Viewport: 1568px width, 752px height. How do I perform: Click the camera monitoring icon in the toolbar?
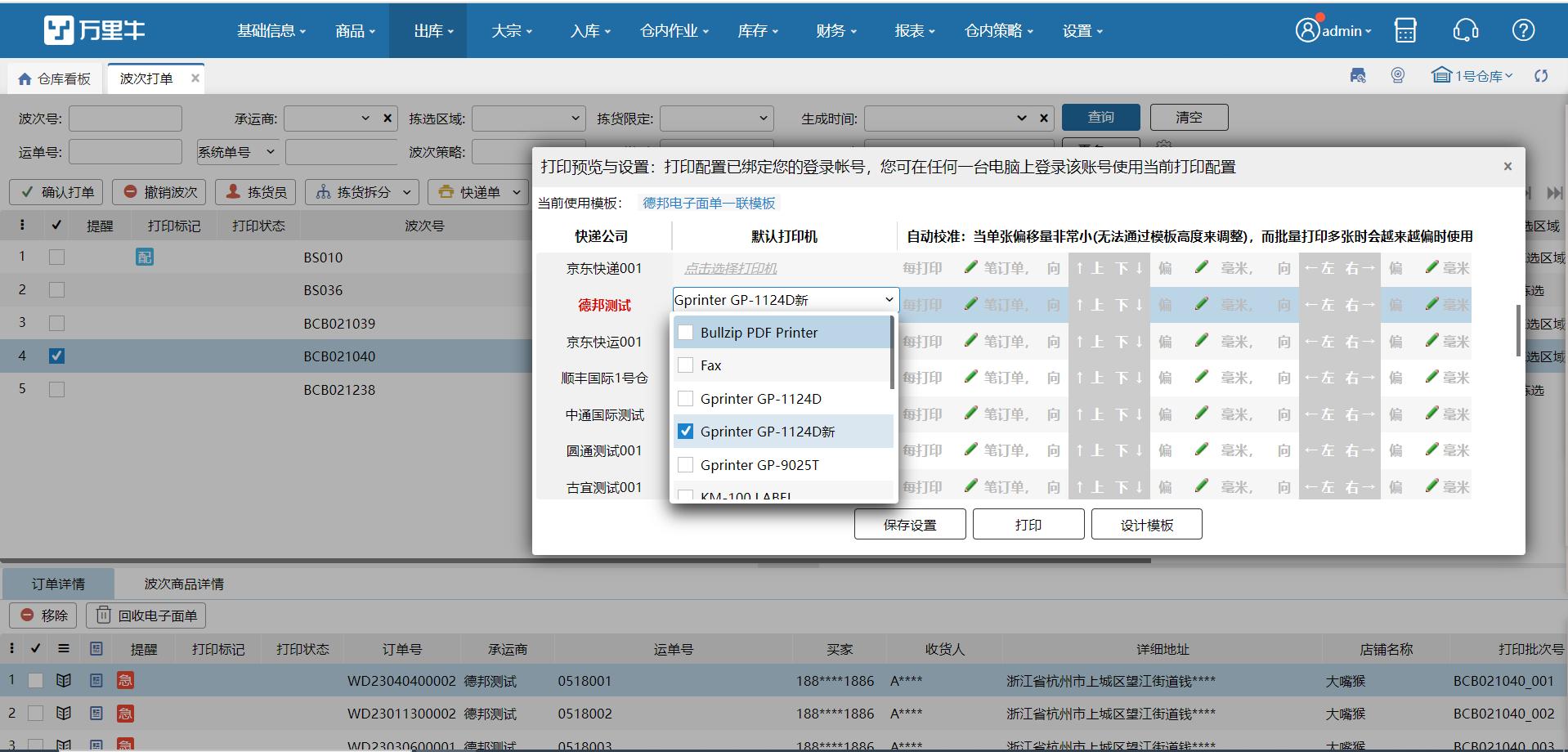(x=1398, y=75)
